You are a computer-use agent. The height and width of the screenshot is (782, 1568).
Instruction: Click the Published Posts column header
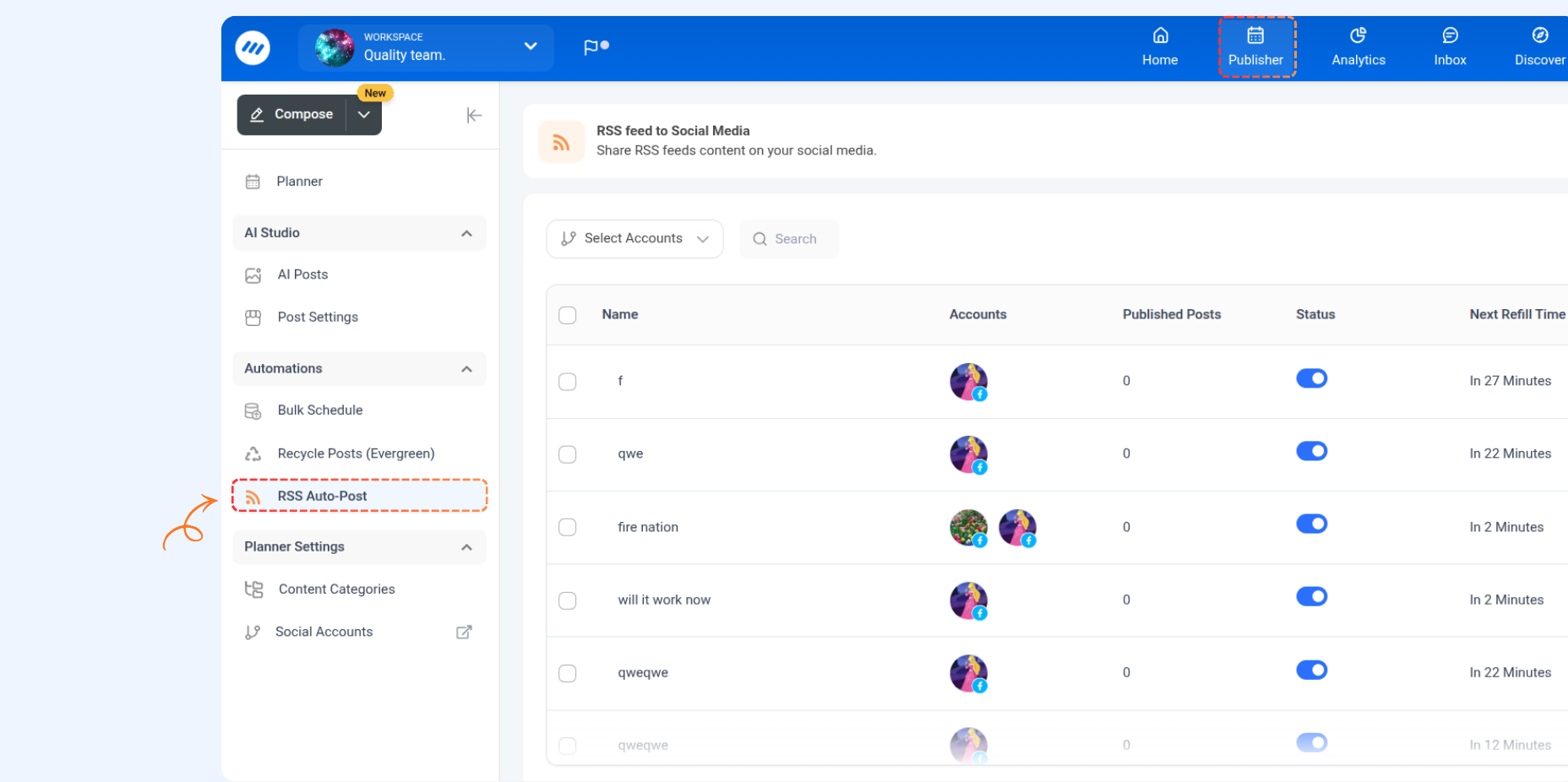pyautogui.click(x=1172, y=314)
